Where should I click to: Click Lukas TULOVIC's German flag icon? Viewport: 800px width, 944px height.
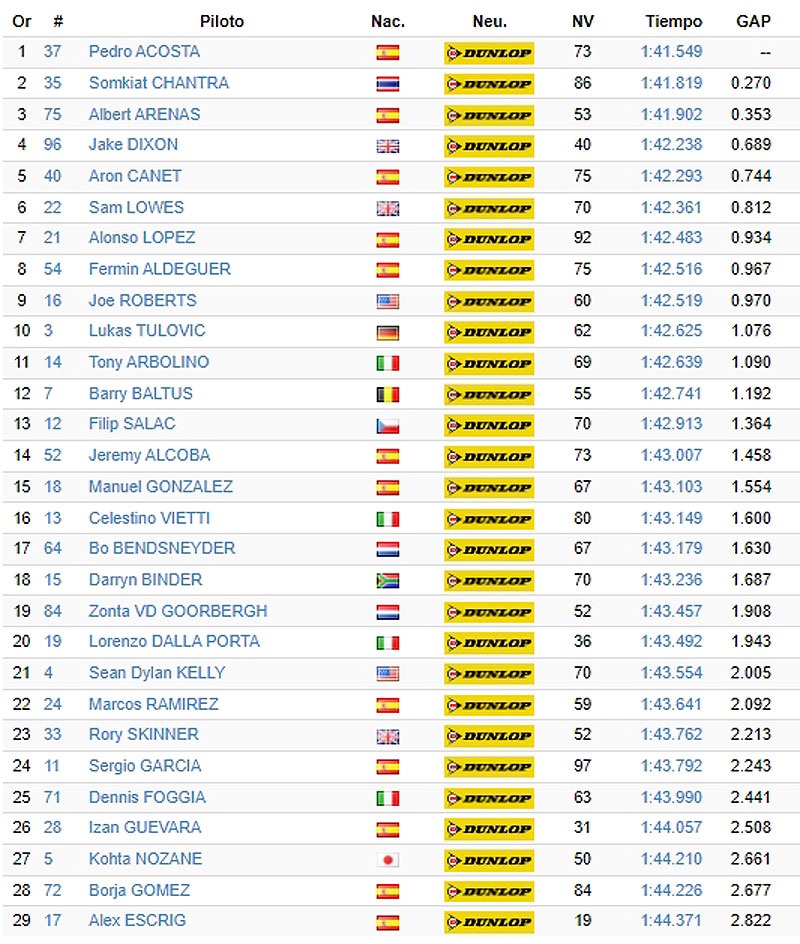point(388,332)
